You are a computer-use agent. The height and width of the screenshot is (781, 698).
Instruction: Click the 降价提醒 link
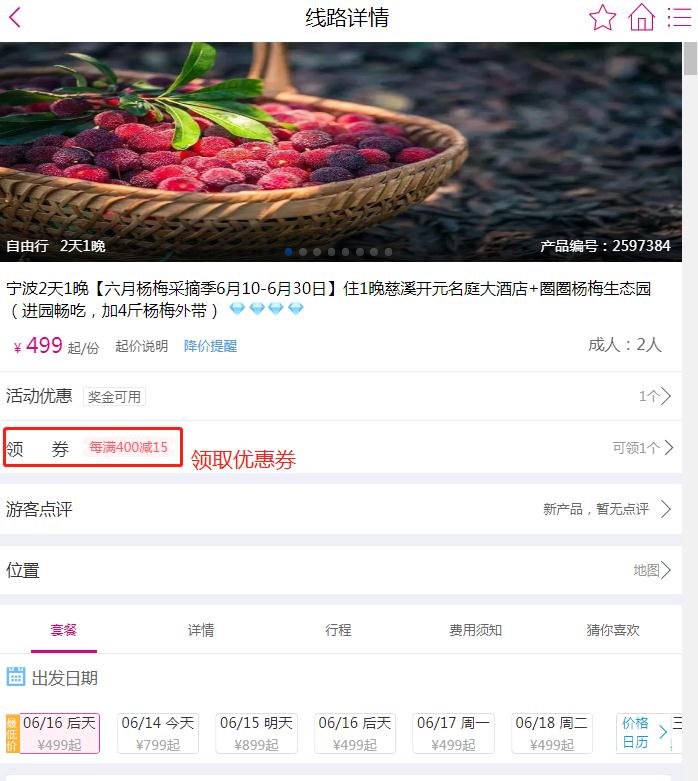(210, 346)
